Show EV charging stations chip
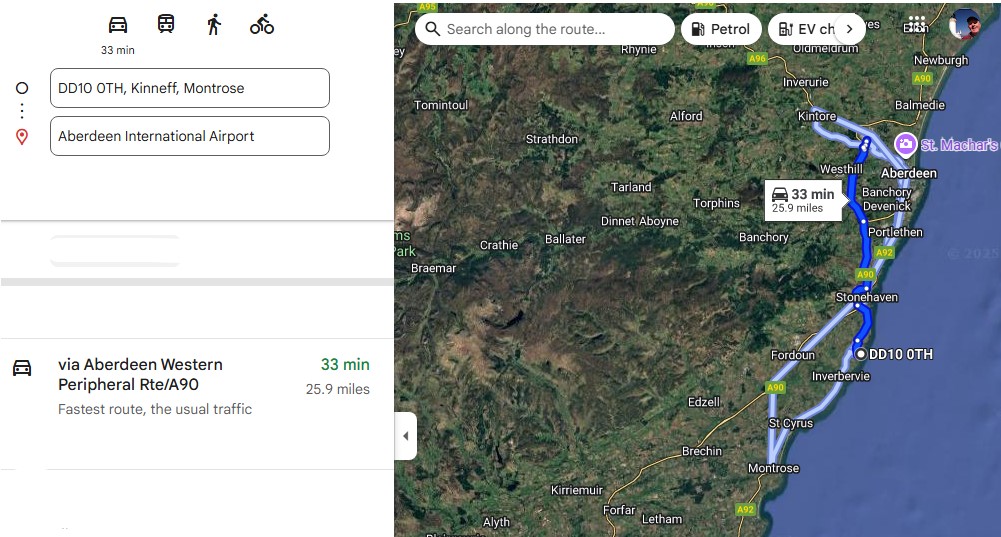Viewport: 1001px width, 537px height. (806, 29)
